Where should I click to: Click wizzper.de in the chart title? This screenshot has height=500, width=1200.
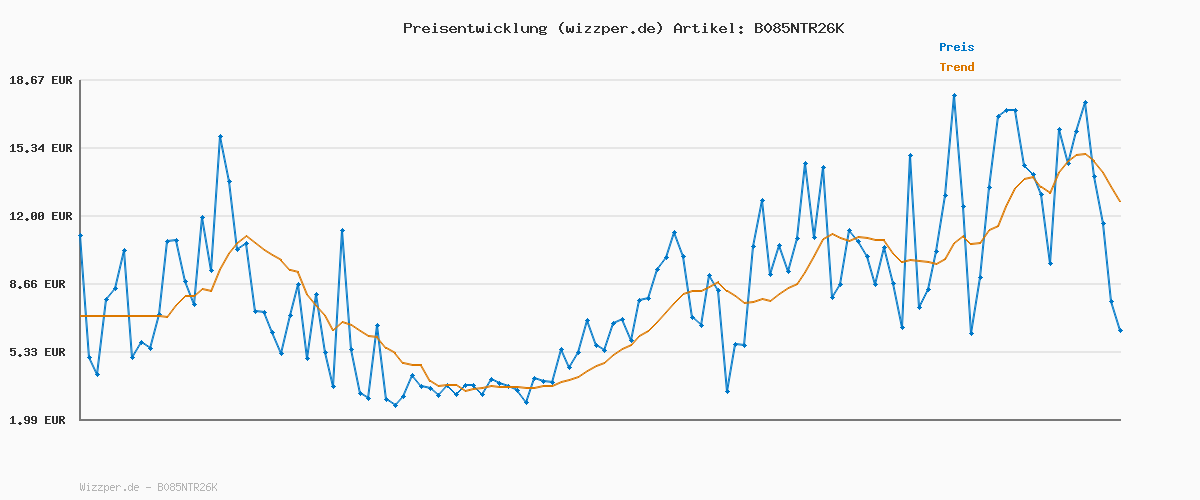(x=608, y=28)
